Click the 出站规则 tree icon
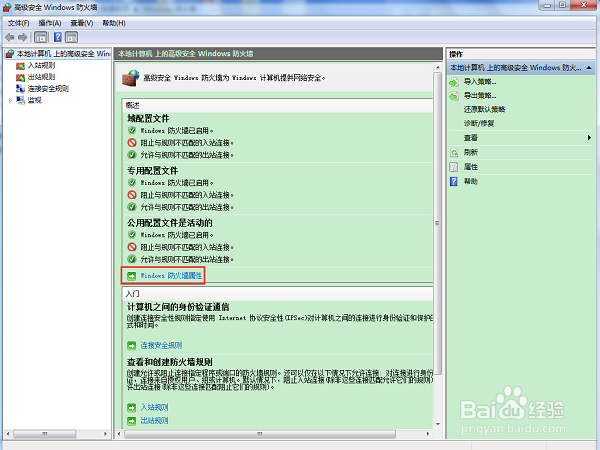This screenshot has height=450, width=600. click(x=20, y=77)
